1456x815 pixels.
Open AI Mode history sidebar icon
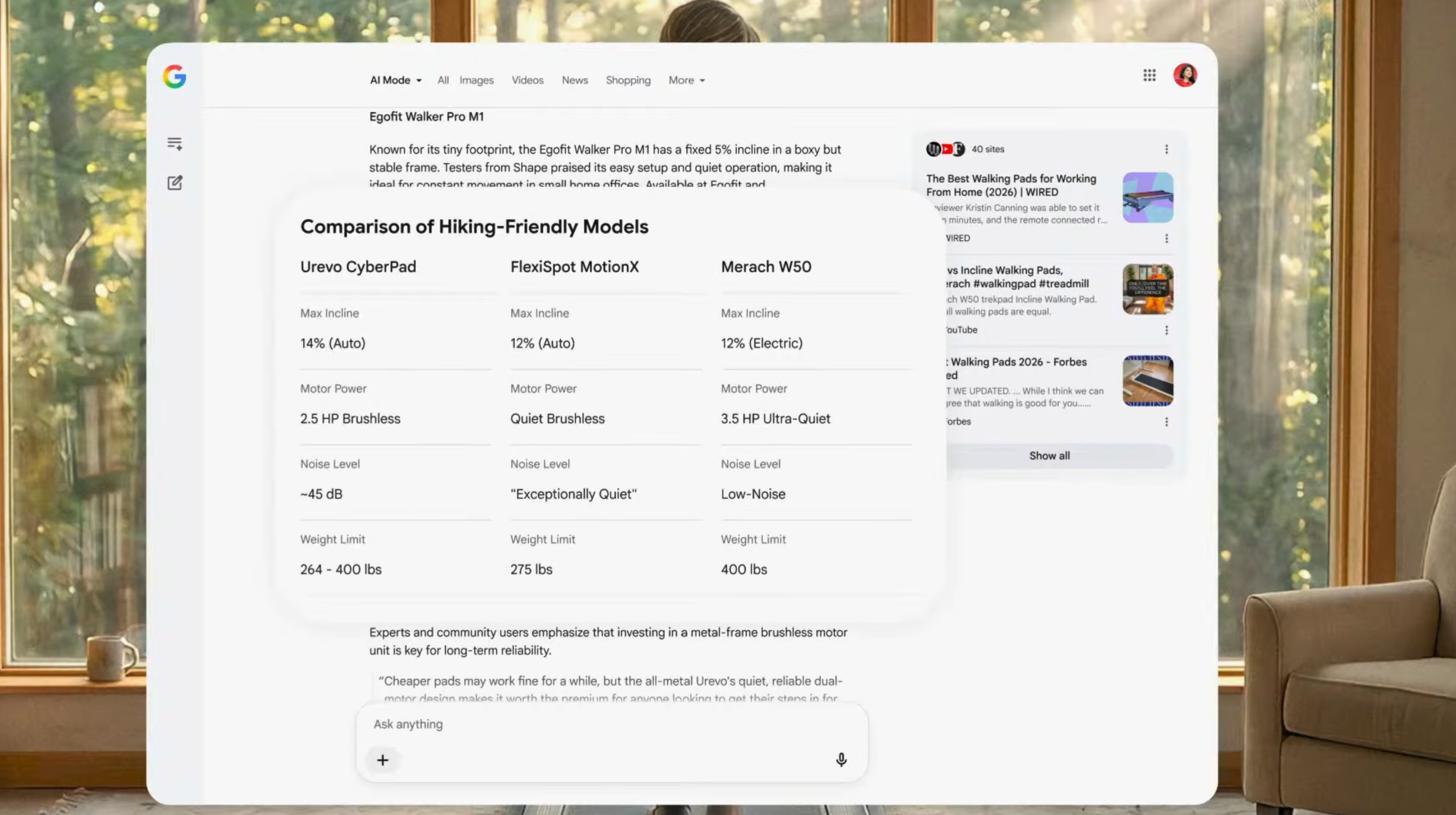[175, 144]
